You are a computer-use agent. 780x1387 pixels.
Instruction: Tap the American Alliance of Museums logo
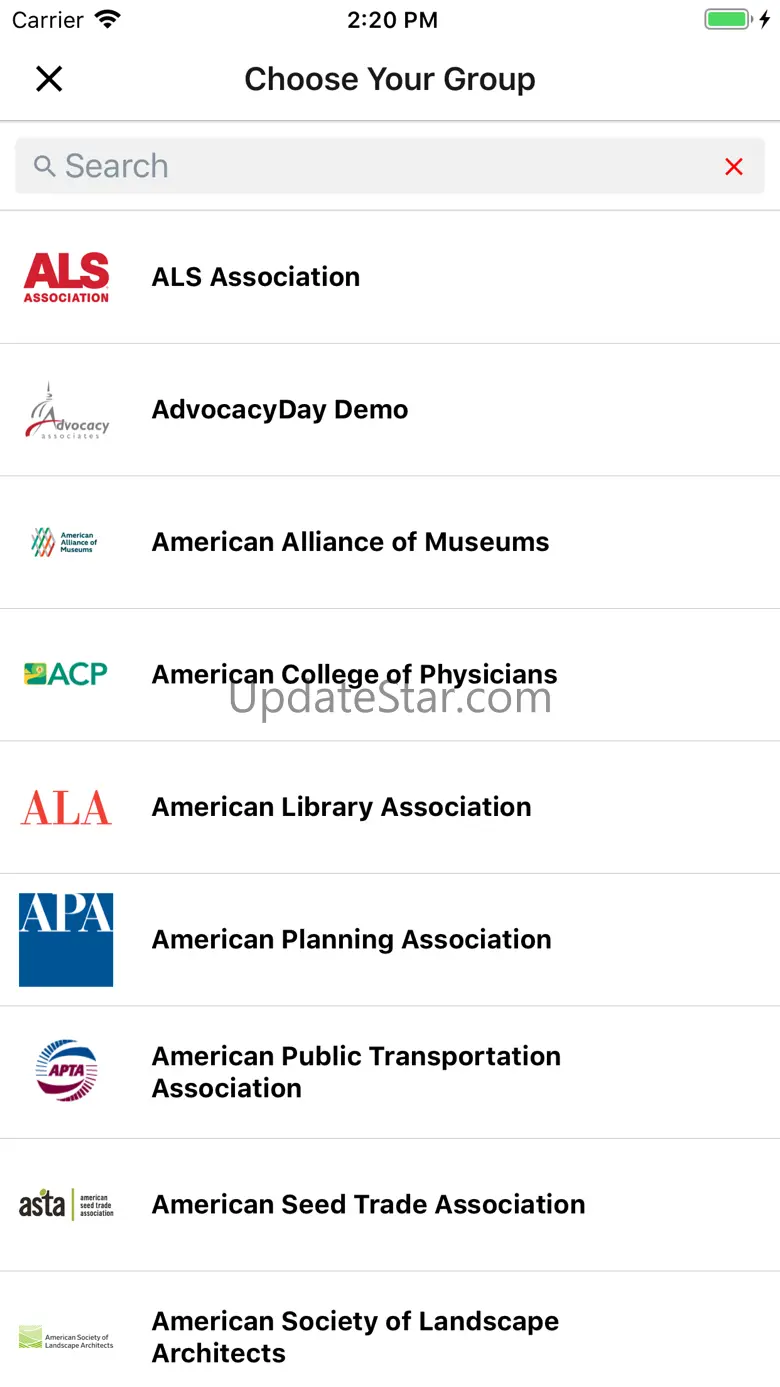(x=66, y=542)
